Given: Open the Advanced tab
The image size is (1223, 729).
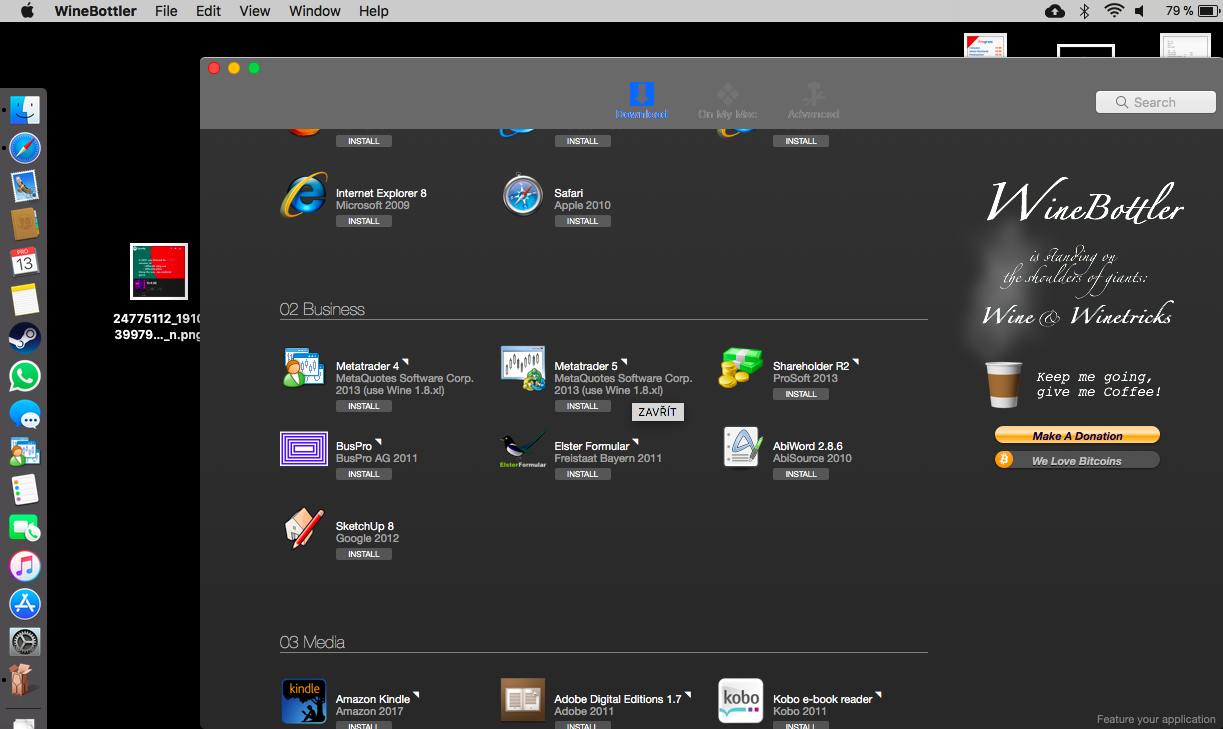Looking at the screenshot, I should click(813, 101).
